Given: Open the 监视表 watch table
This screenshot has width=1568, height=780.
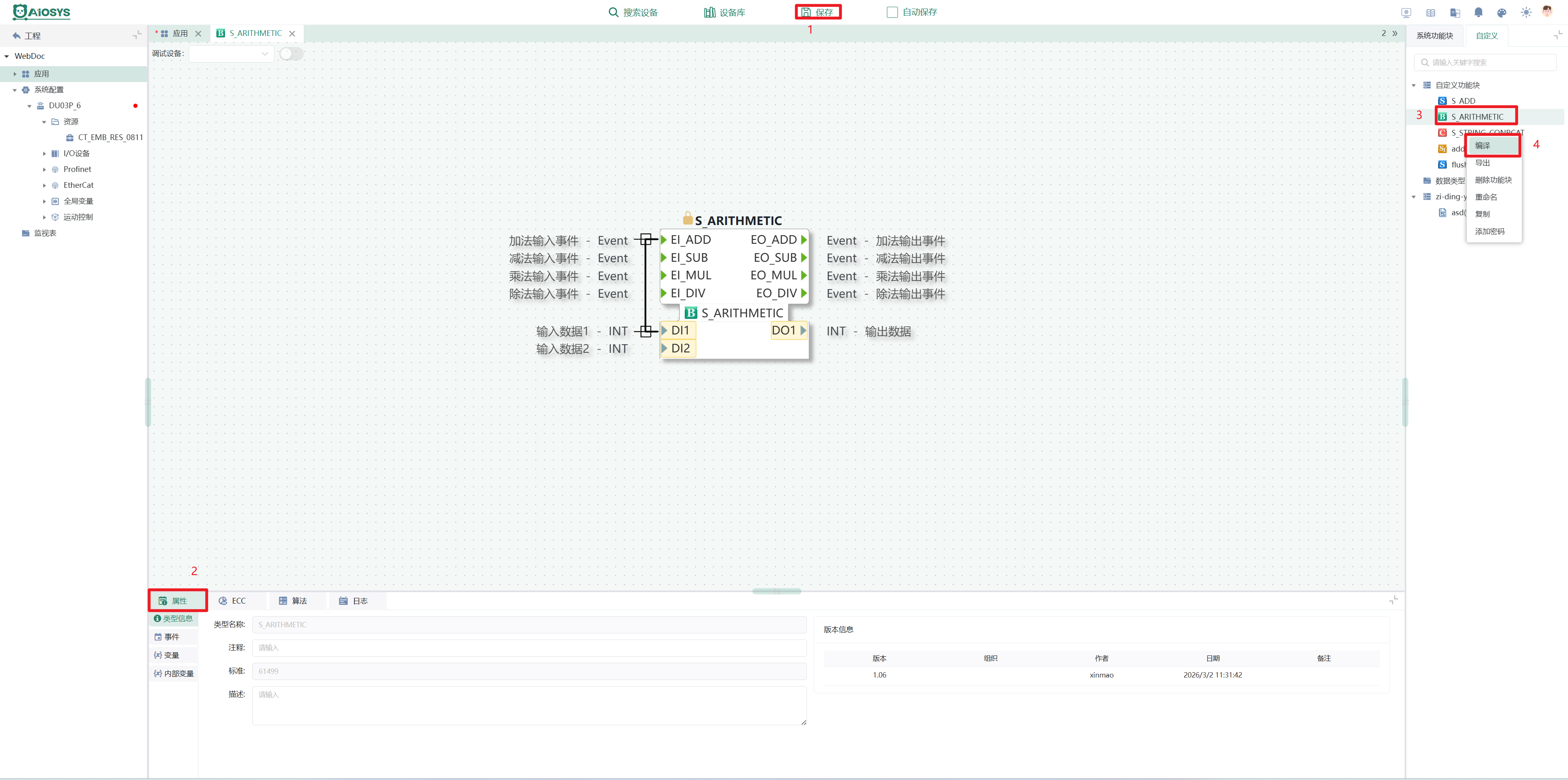Looking at the screenshot, I should pos(39,233).
